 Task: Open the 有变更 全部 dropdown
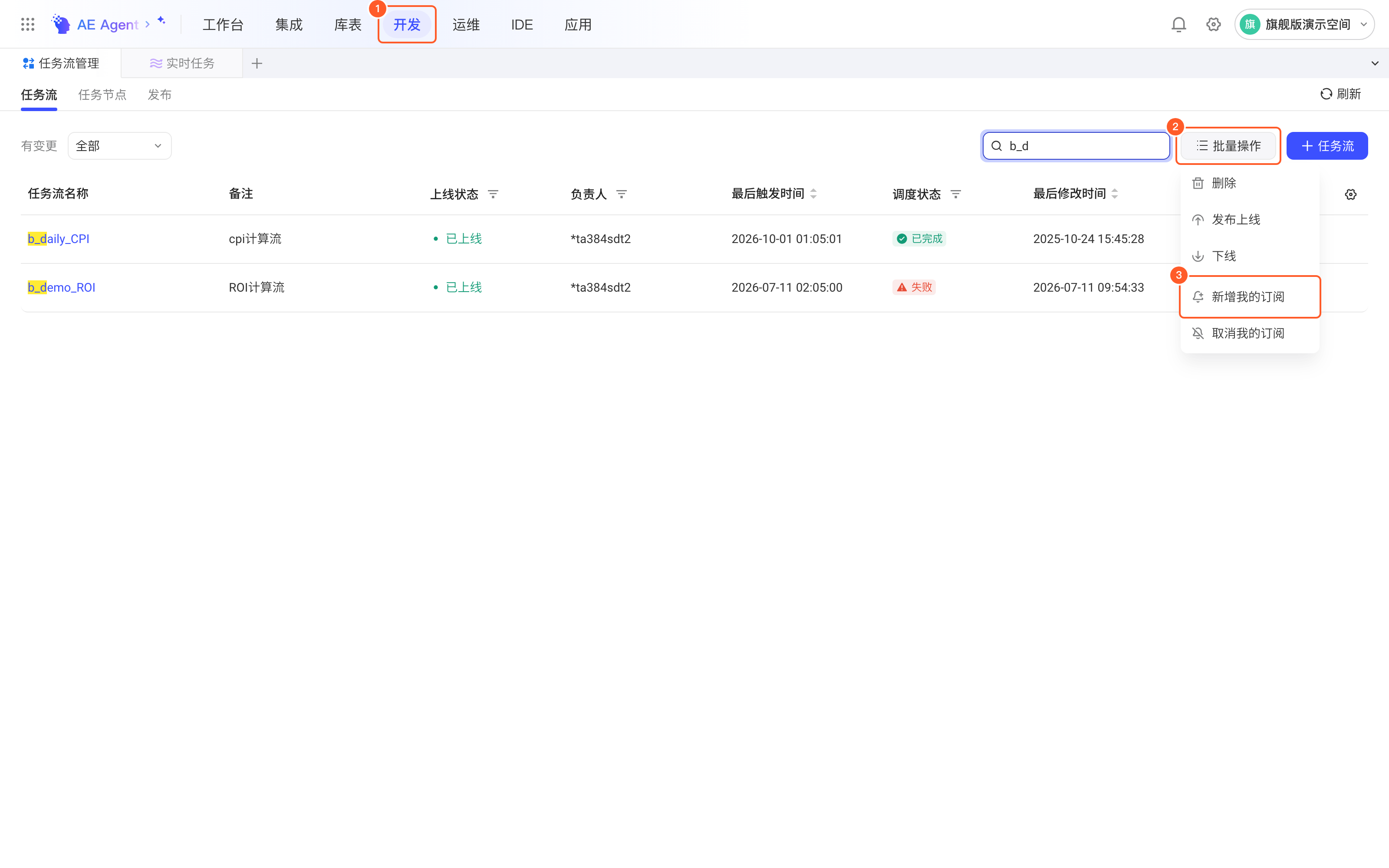[x=119, y=146]
